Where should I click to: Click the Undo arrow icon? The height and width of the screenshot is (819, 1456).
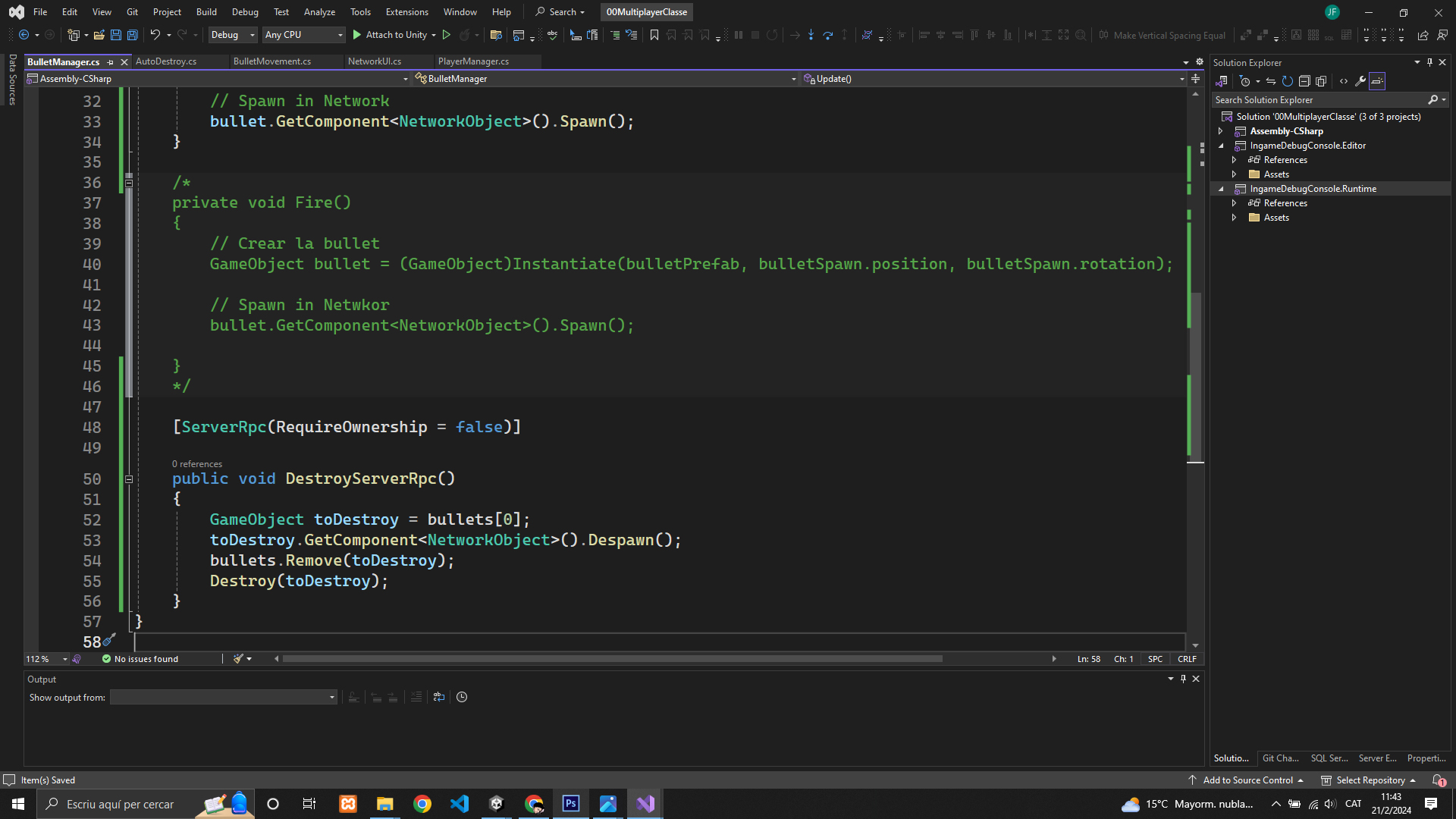[155, 35]
